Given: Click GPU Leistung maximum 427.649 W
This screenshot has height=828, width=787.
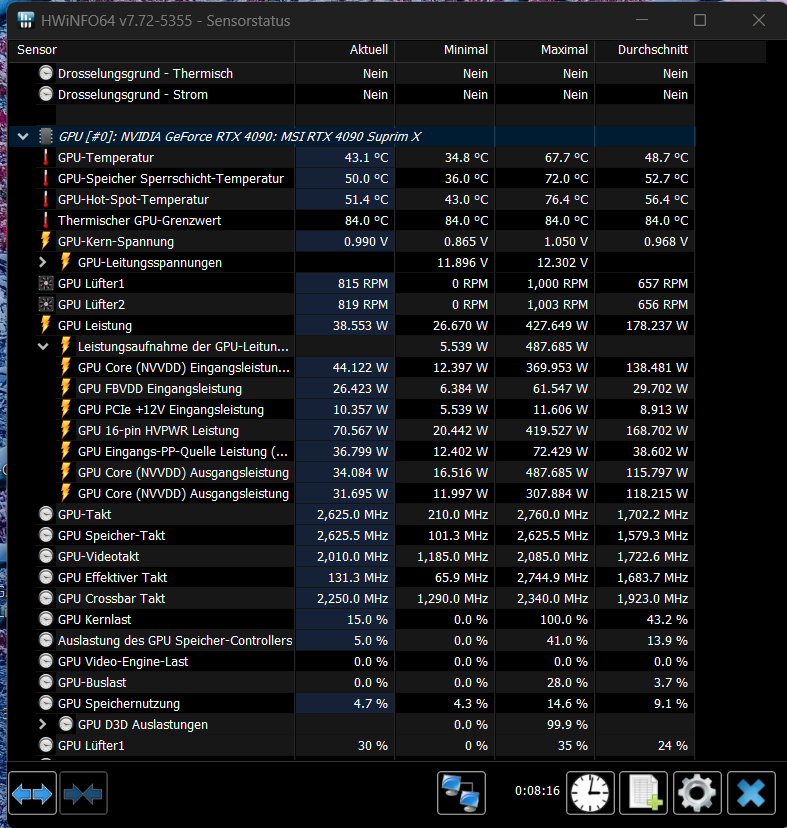Looking at the screenshot, I should tap(557, 325).
